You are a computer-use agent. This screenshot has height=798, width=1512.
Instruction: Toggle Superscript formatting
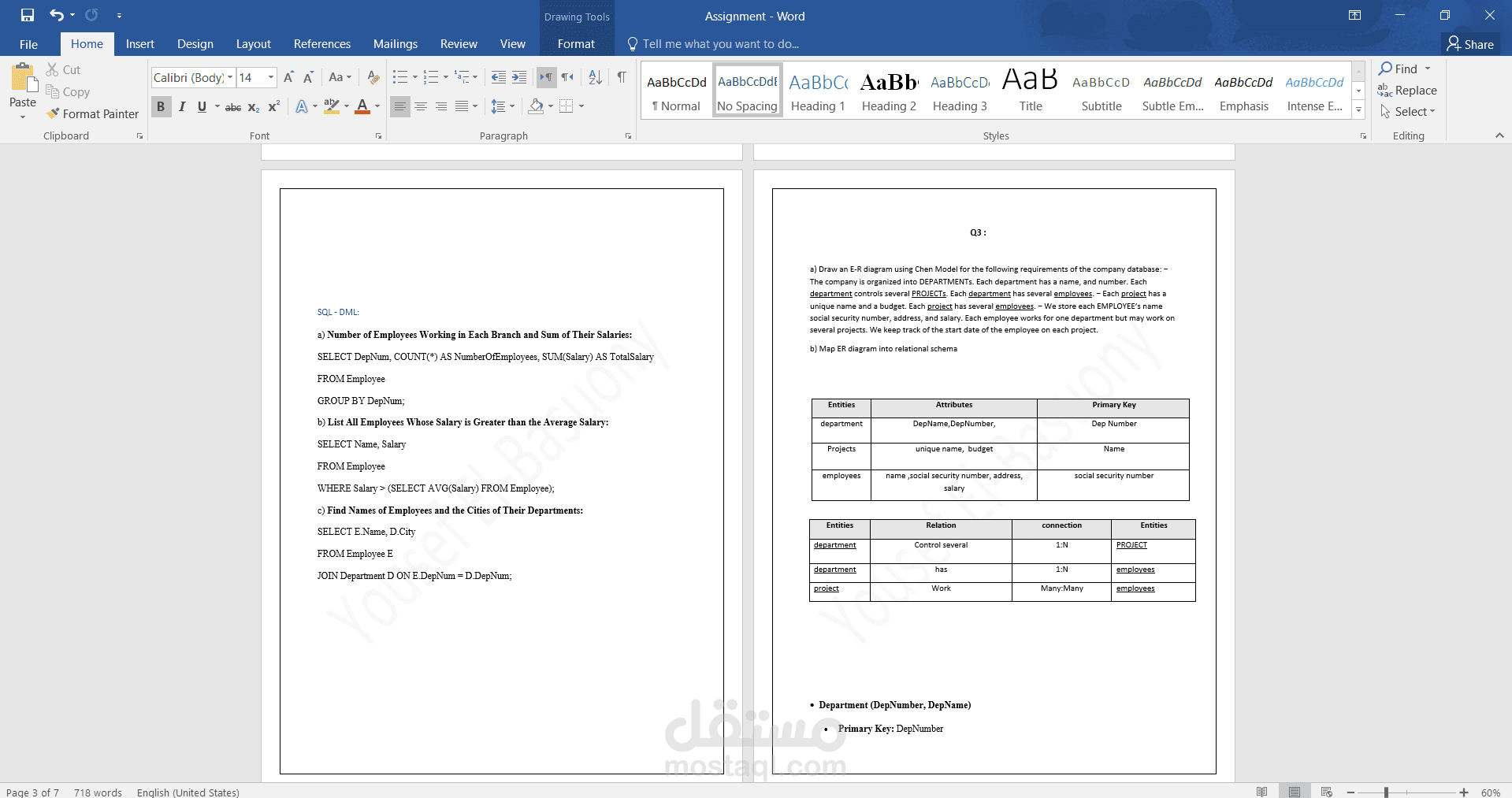click(273, 107)
